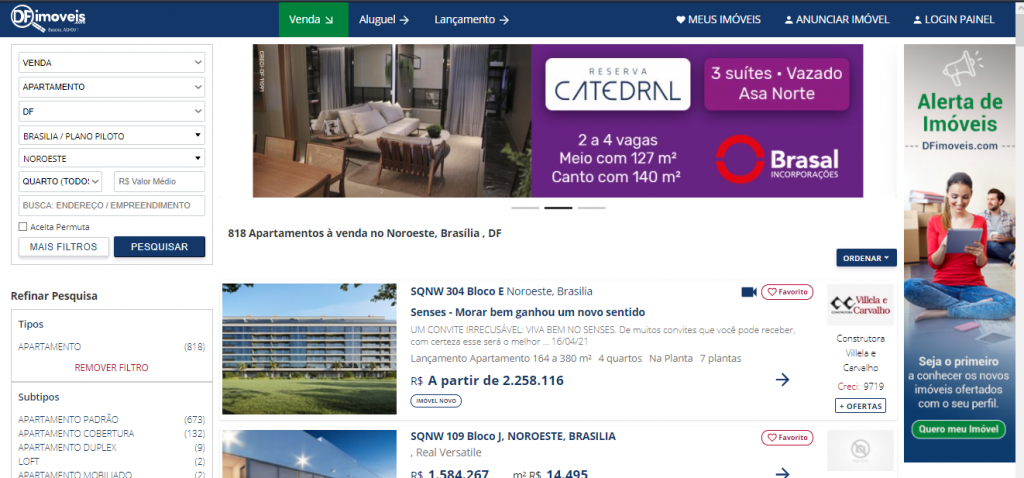
Task: Check the Aceita Permuta checkbox
Action: (23, 227)
